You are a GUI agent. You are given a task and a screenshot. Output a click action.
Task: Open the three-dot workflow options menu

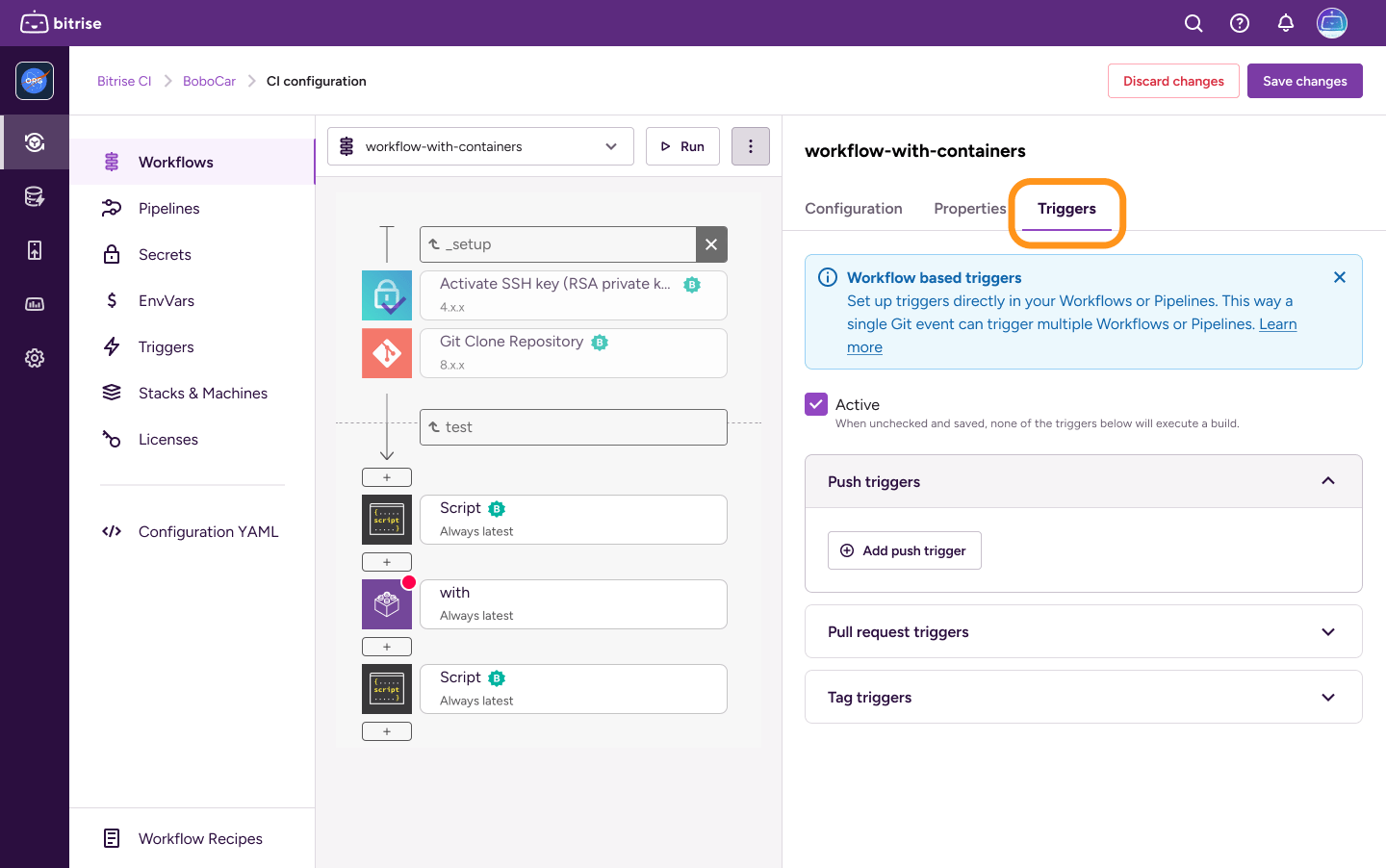pos(751,146)
